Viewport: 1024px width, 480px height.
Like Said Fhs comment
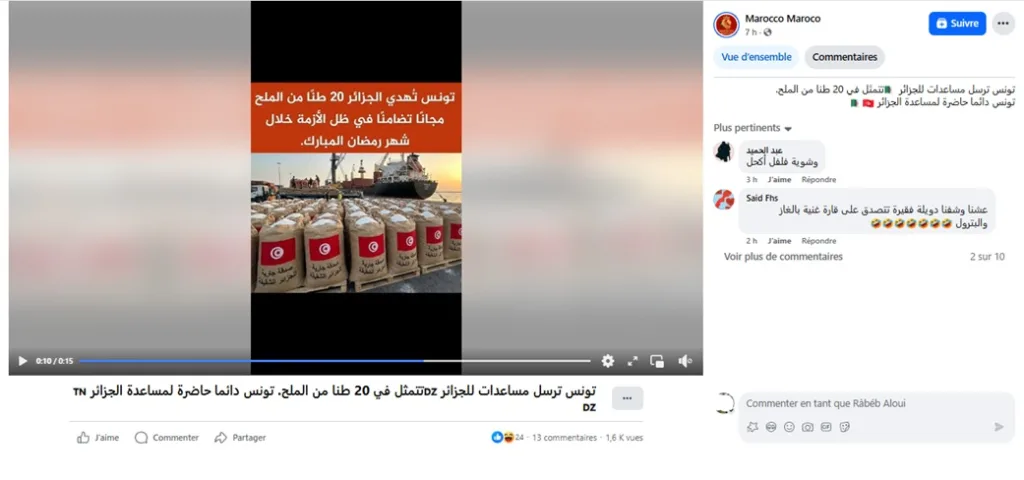click(x=779, y=241)
